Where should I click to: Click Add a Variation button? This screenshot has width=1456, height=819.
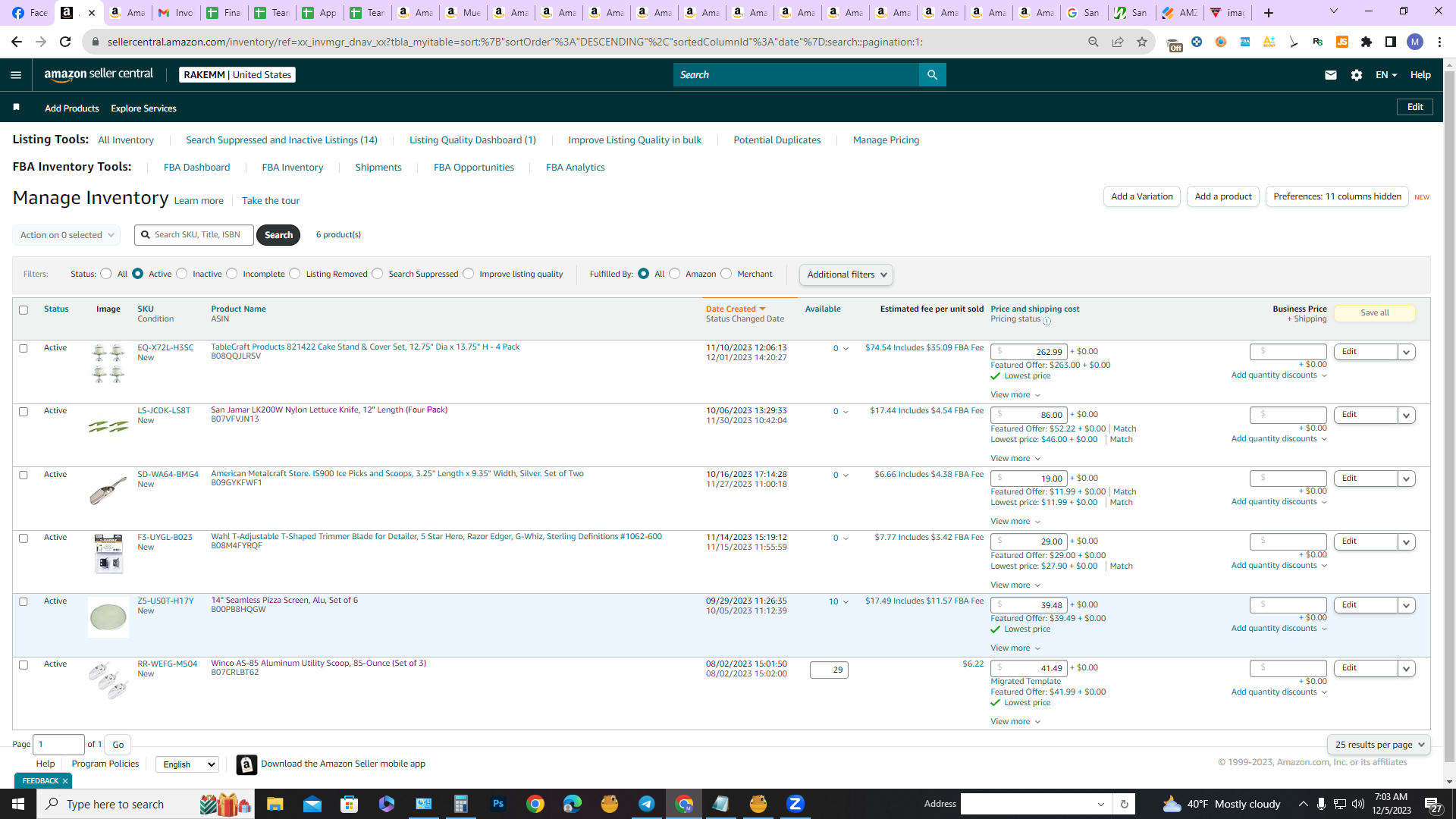click(x=1141, y=196)
